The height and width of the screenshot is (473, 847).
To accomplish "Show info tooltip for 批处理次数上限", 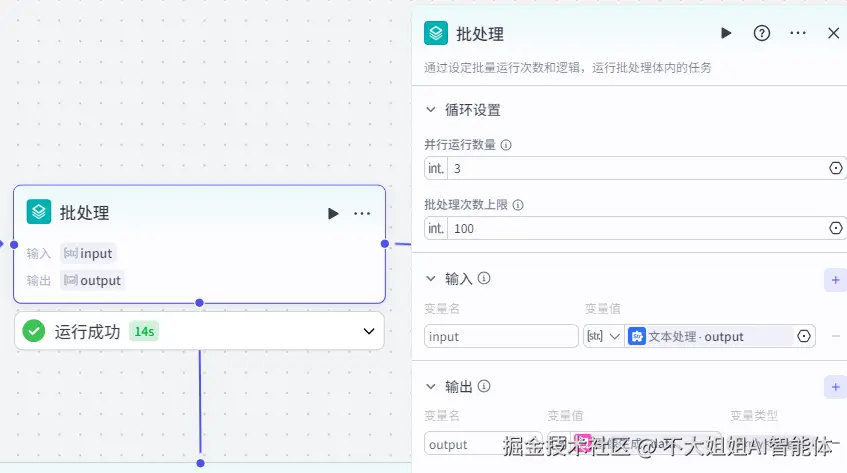I will [x=517, y=205].
